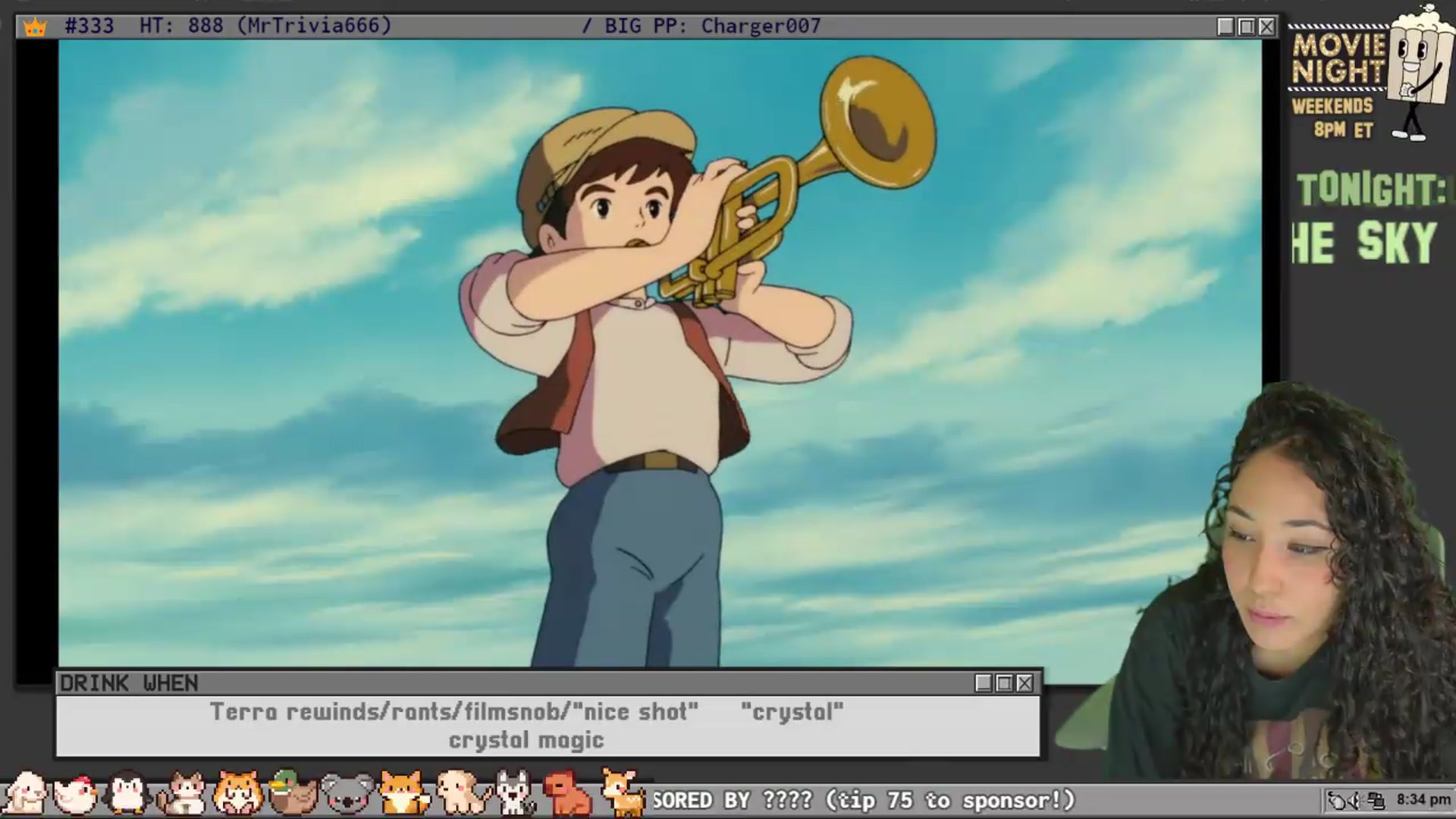The image size is (1456, 819).
Task: Click the "Terra rewinds/rants/filmsnob" text line
Action: click(x=454, y=712)
